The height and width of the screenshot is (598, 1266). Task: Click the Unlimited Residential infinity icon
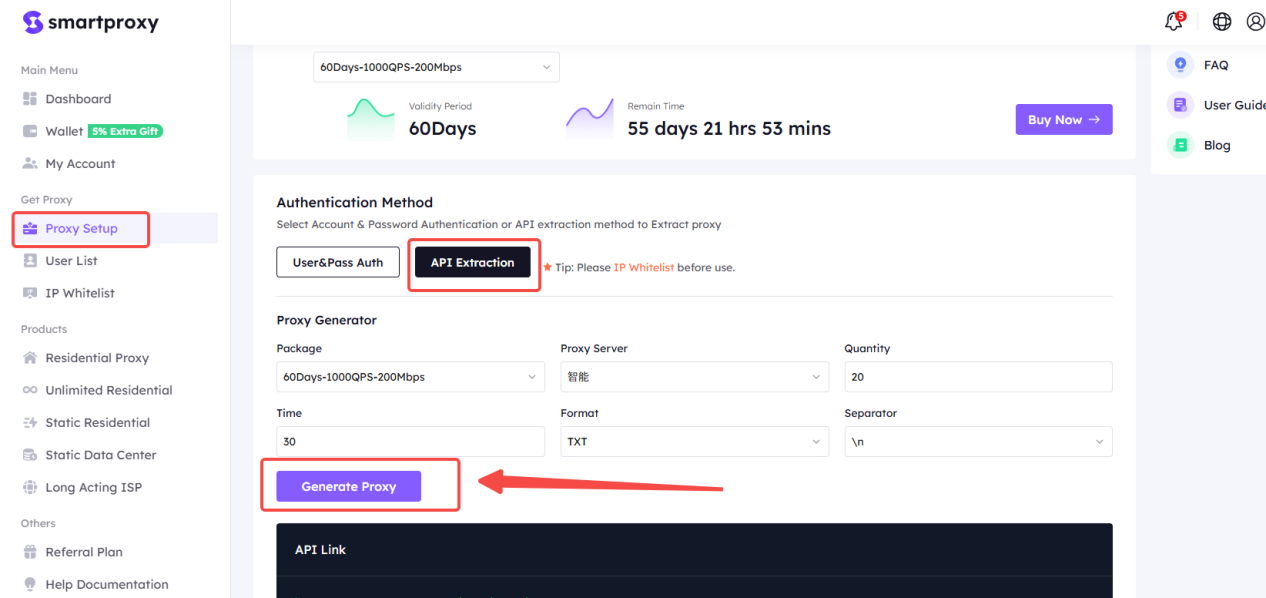(30, 390)
